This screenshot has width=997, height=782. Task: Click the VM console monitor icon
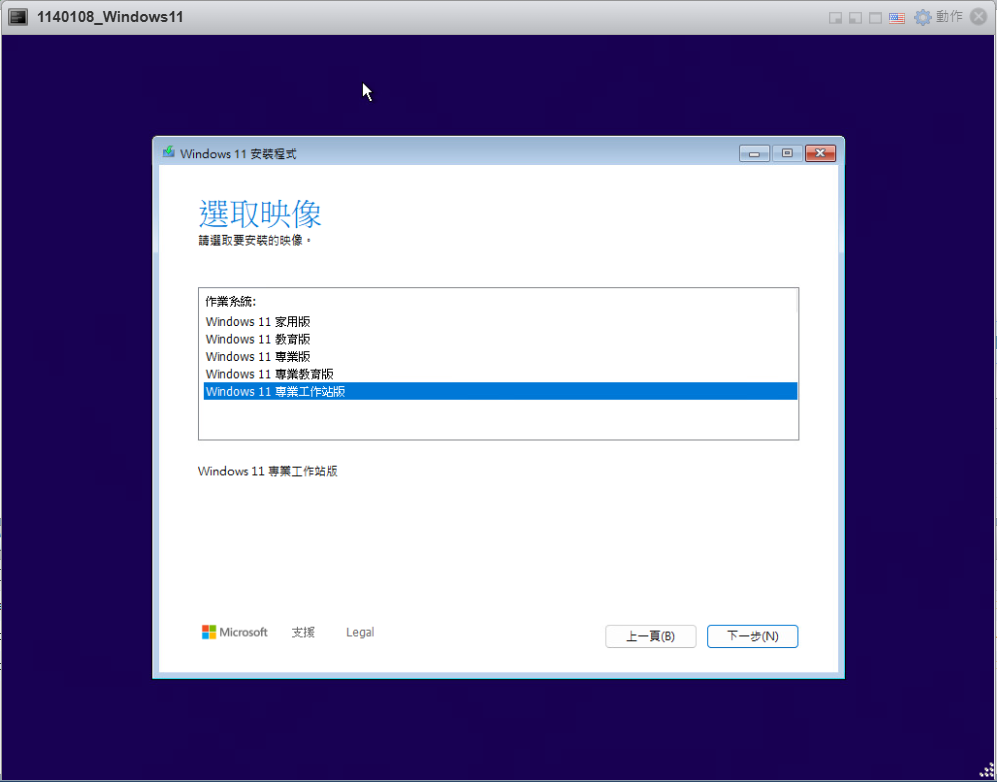tap(17, 17)
